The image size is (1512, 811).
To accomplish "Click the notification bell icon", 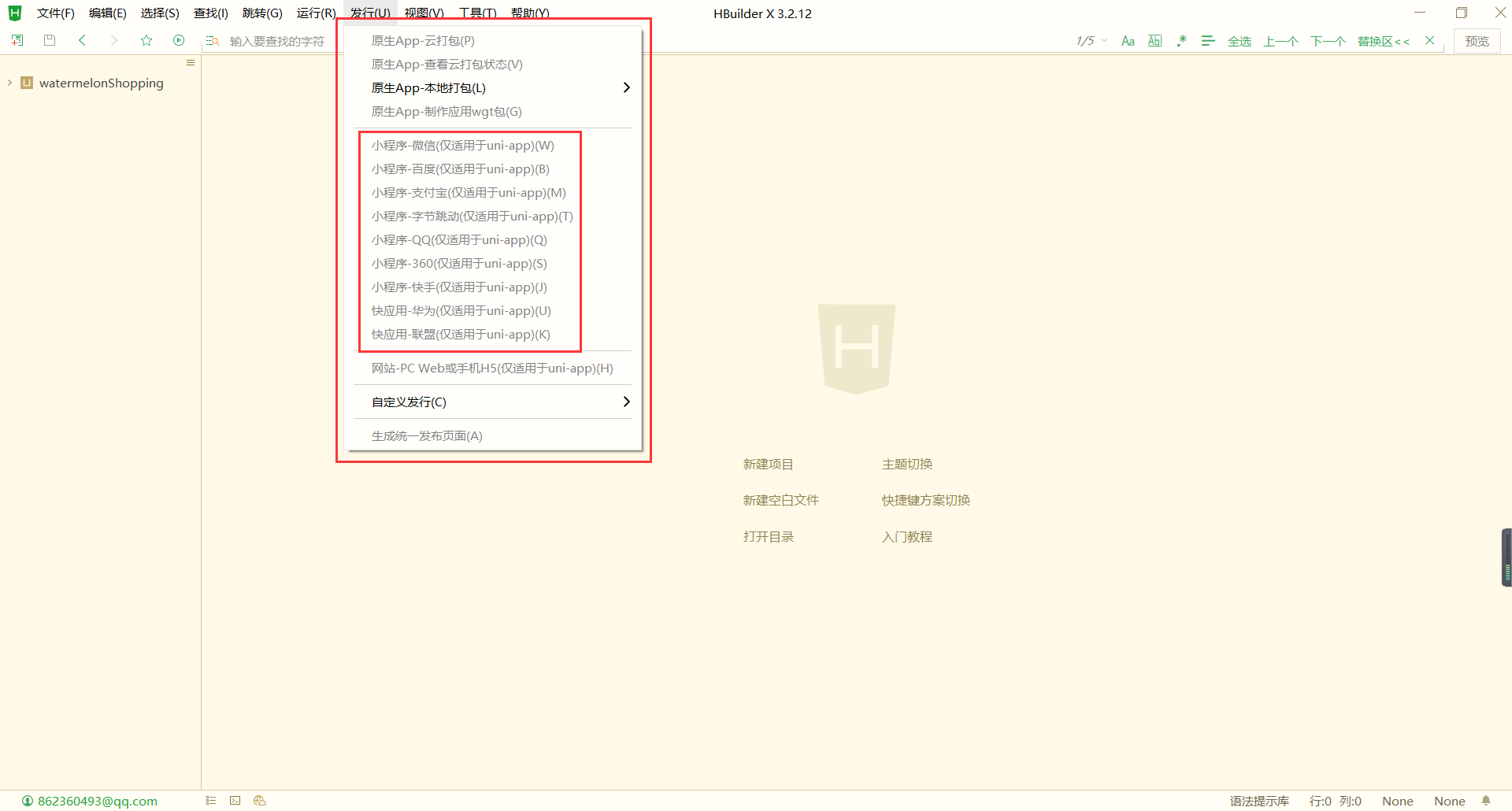I will click(1486, 801).
